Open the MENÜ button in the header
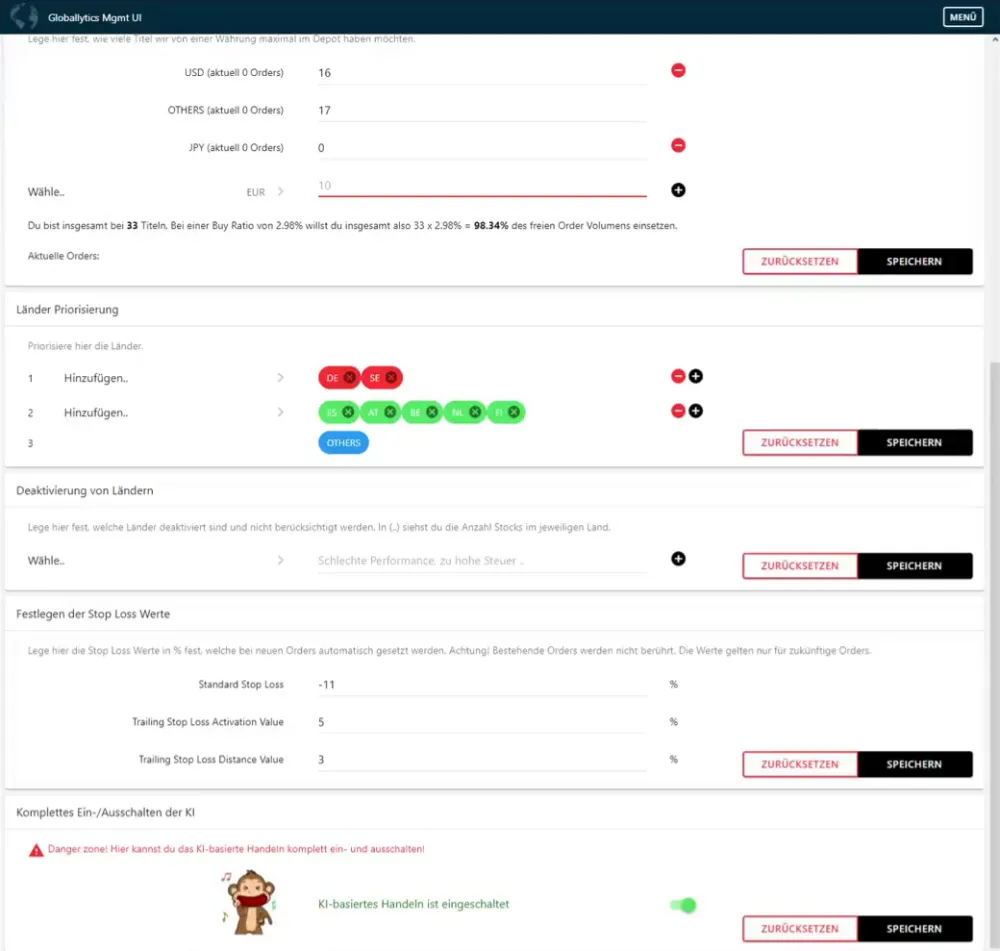The image size is (1000, 951). point(962,17)
